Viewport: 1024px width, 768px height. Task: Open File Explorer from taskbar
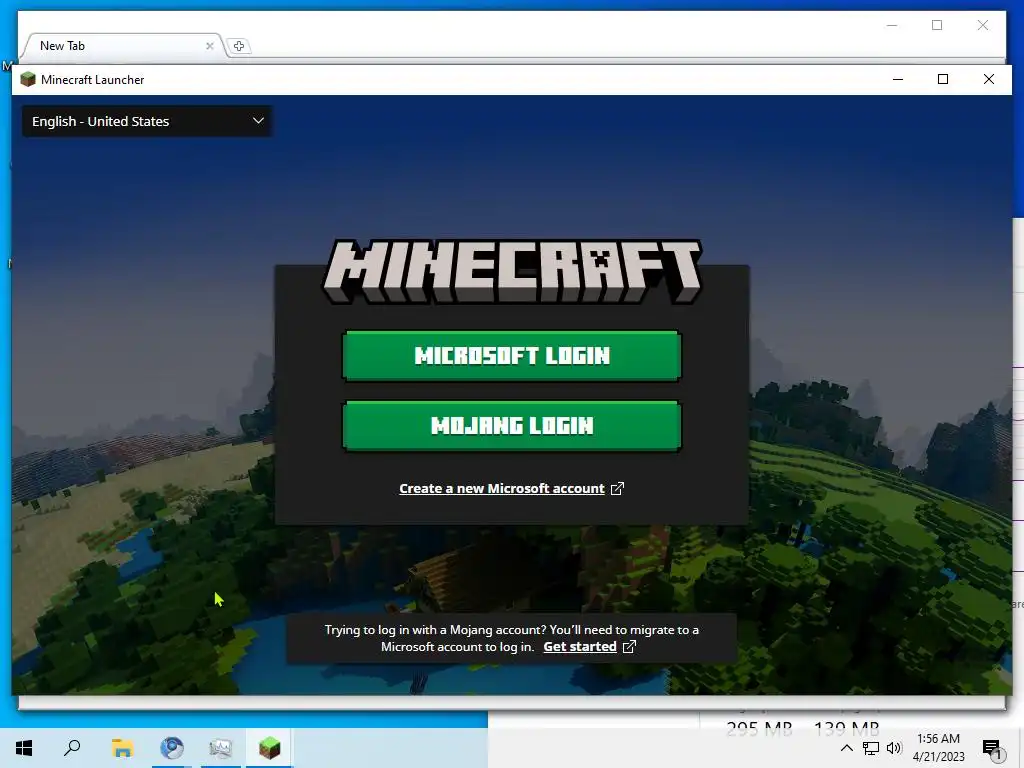pyautogui.click(x=122, y=748)
